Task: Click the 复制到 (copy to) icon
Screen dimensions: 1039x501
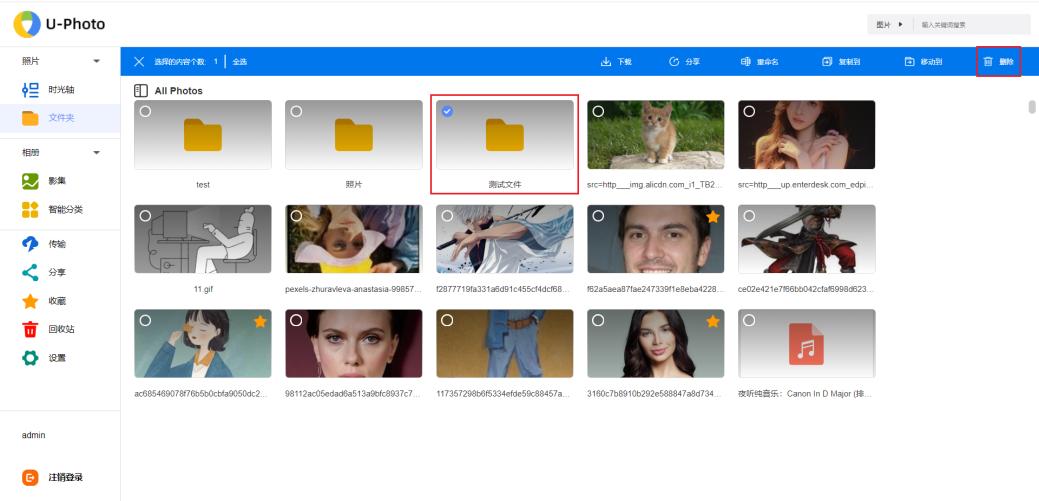Action: point(827,62)
